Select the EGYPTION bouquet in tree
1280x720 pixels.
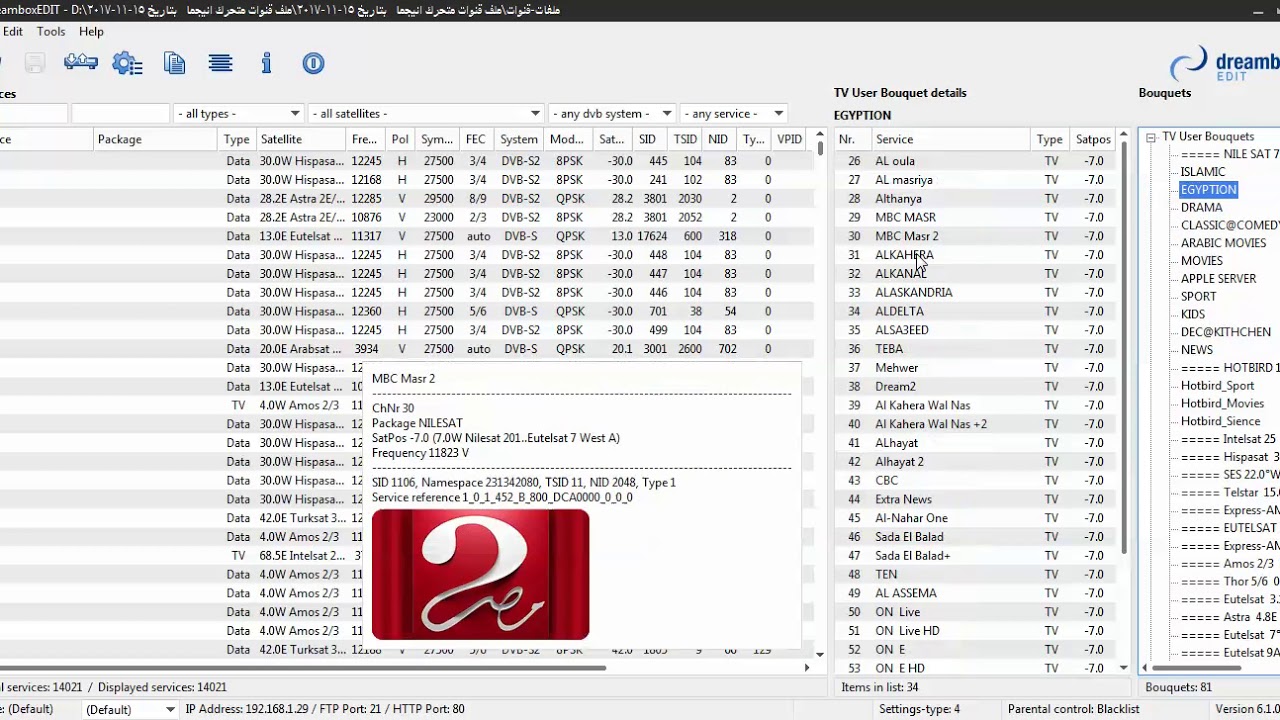[1208, 190]
